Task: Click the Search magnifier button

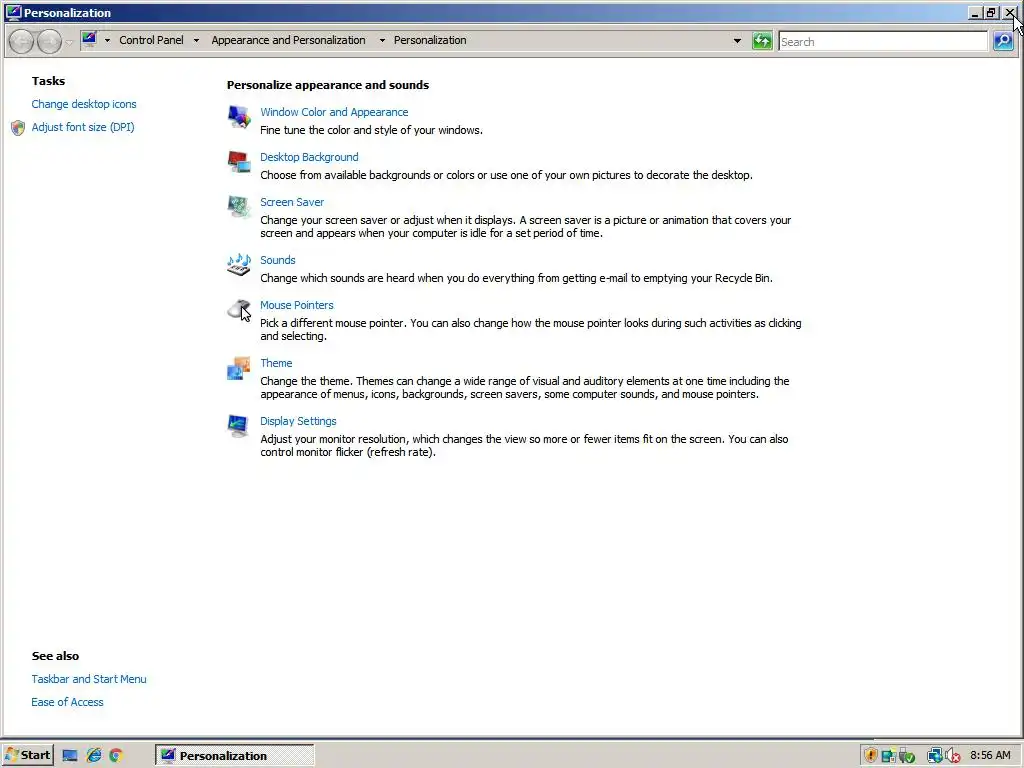Action: (x=1003, y=41)
